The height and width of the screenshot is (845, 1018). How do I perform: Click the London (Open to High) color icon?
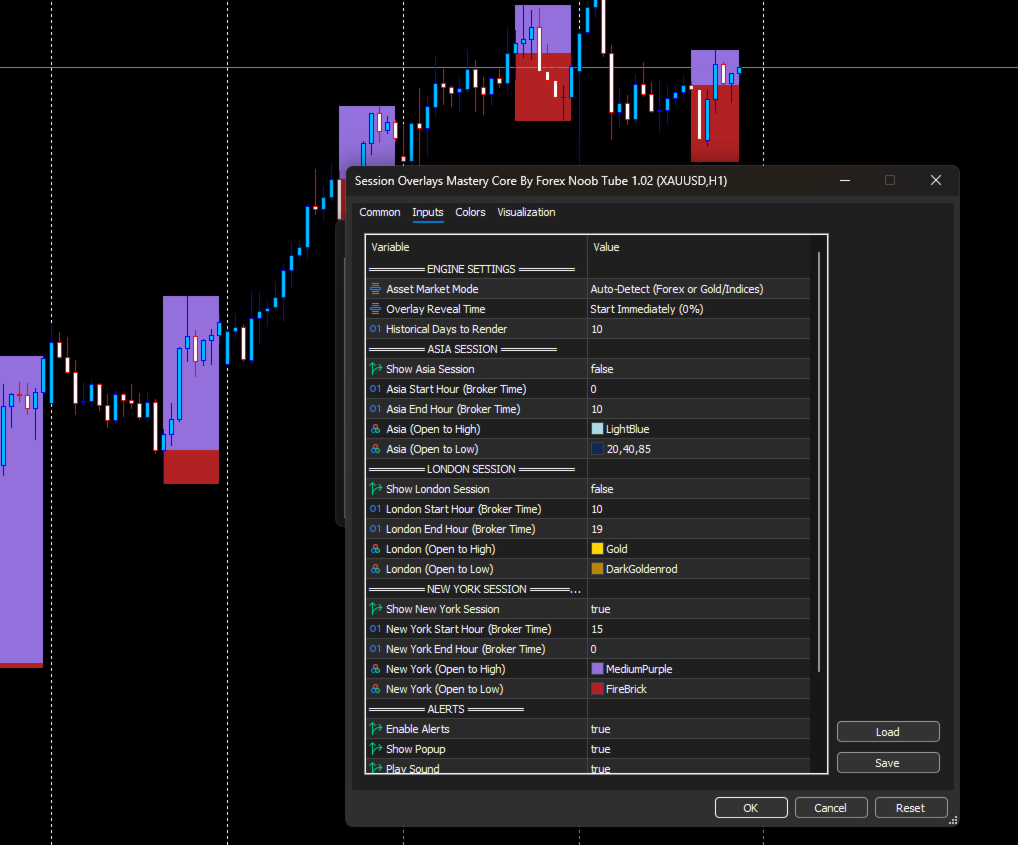pos(375,549)
